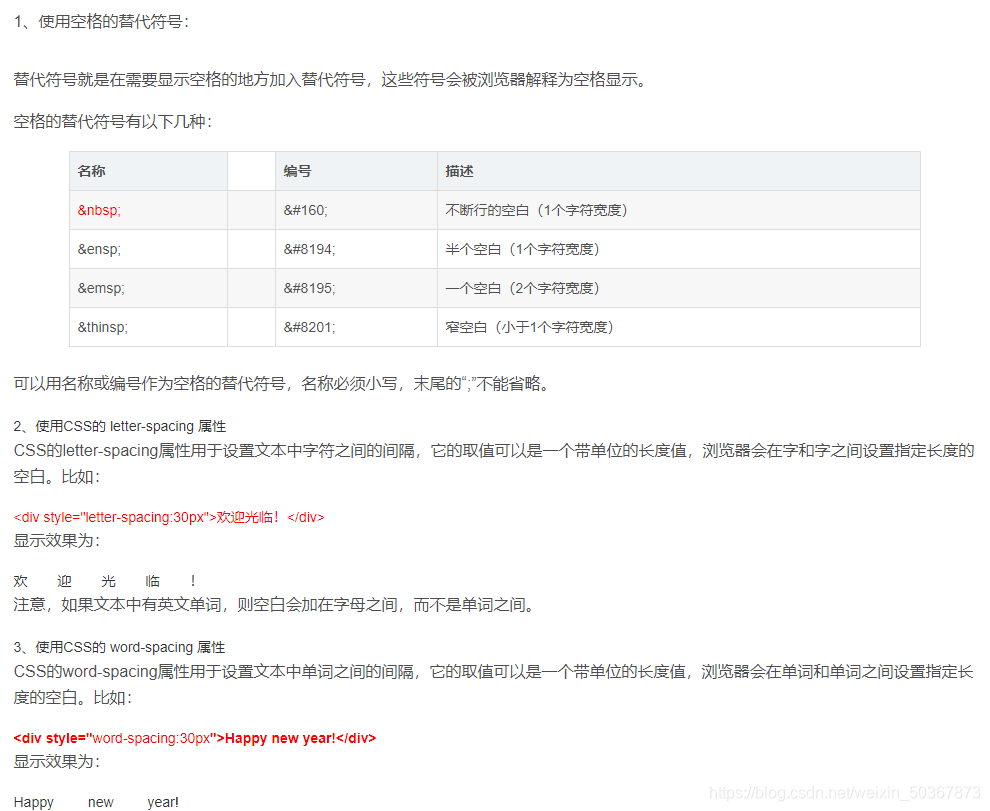Click the &thinsp; name cell

click(x=103, y=327)
